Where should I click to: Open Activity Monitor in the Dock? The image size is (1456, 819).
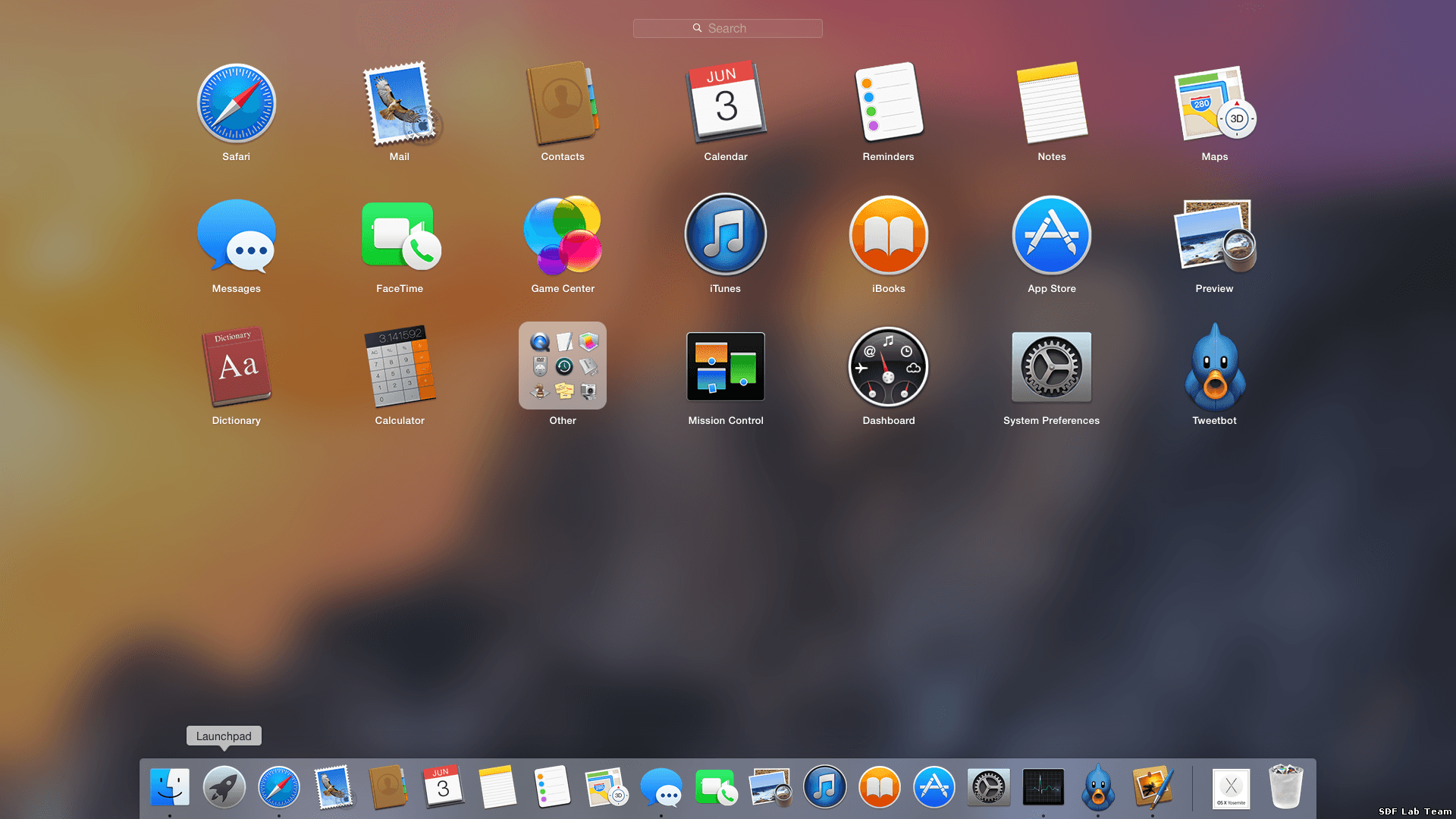point(1043,787)
